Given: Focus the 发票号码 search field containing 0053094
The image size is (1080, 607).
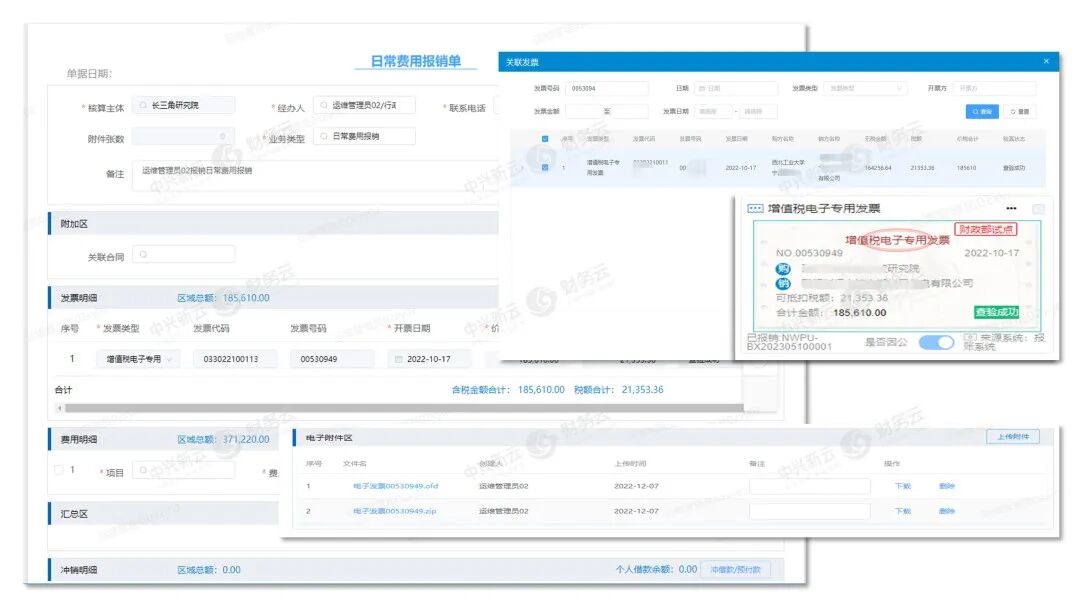Looking at the screenshot, I should pos(607,88).
